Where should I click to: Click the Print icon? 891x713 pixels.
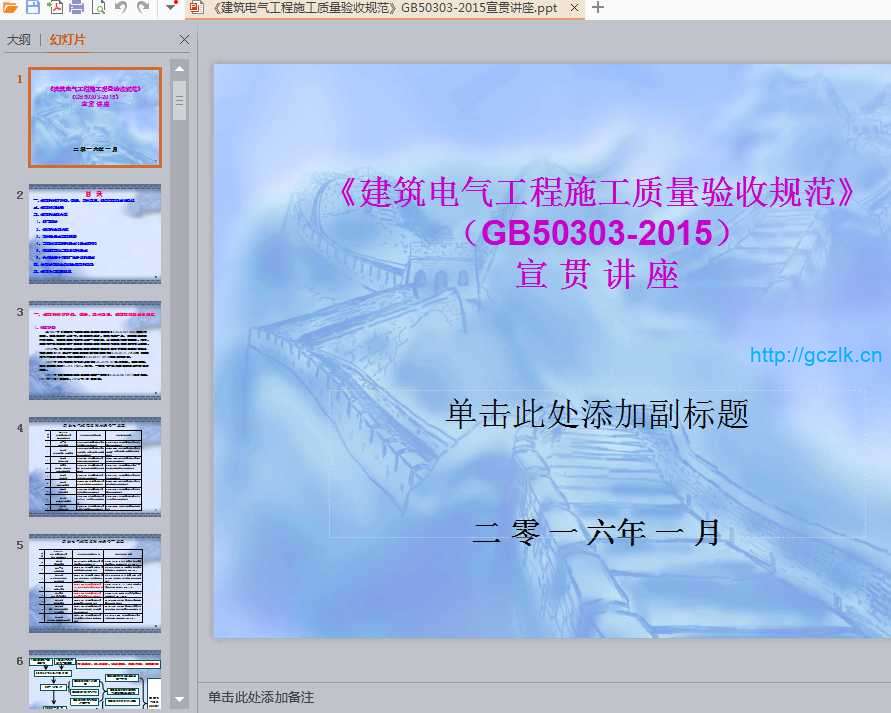76,8
